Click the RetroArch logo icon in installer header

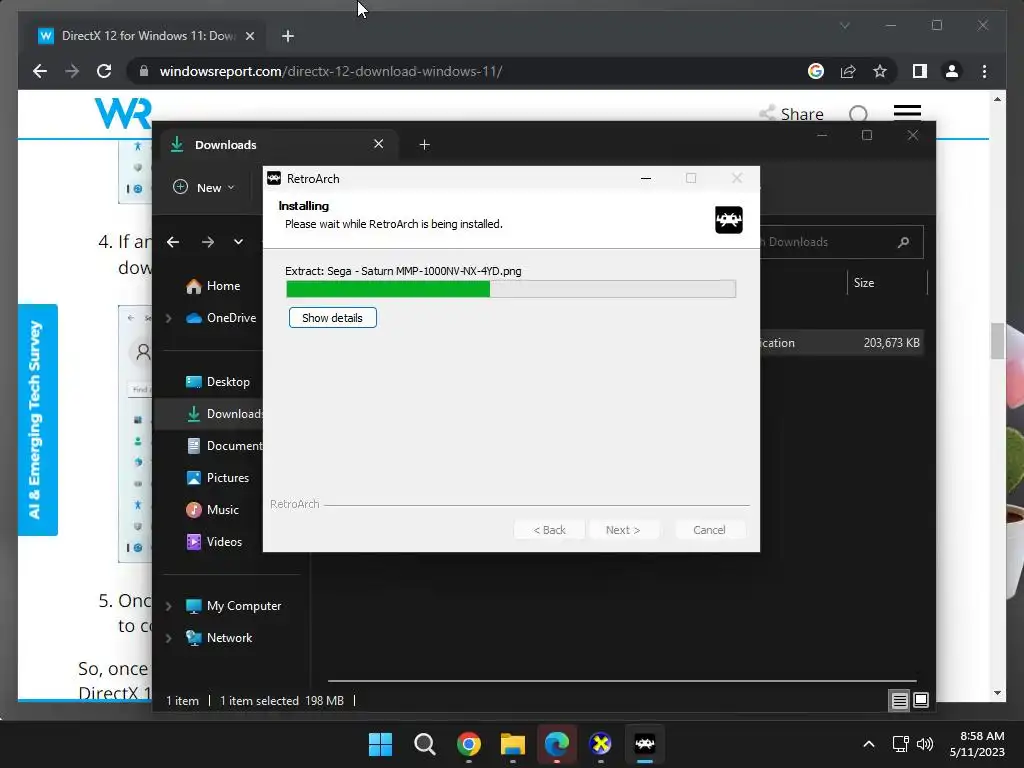pos(728,220)
